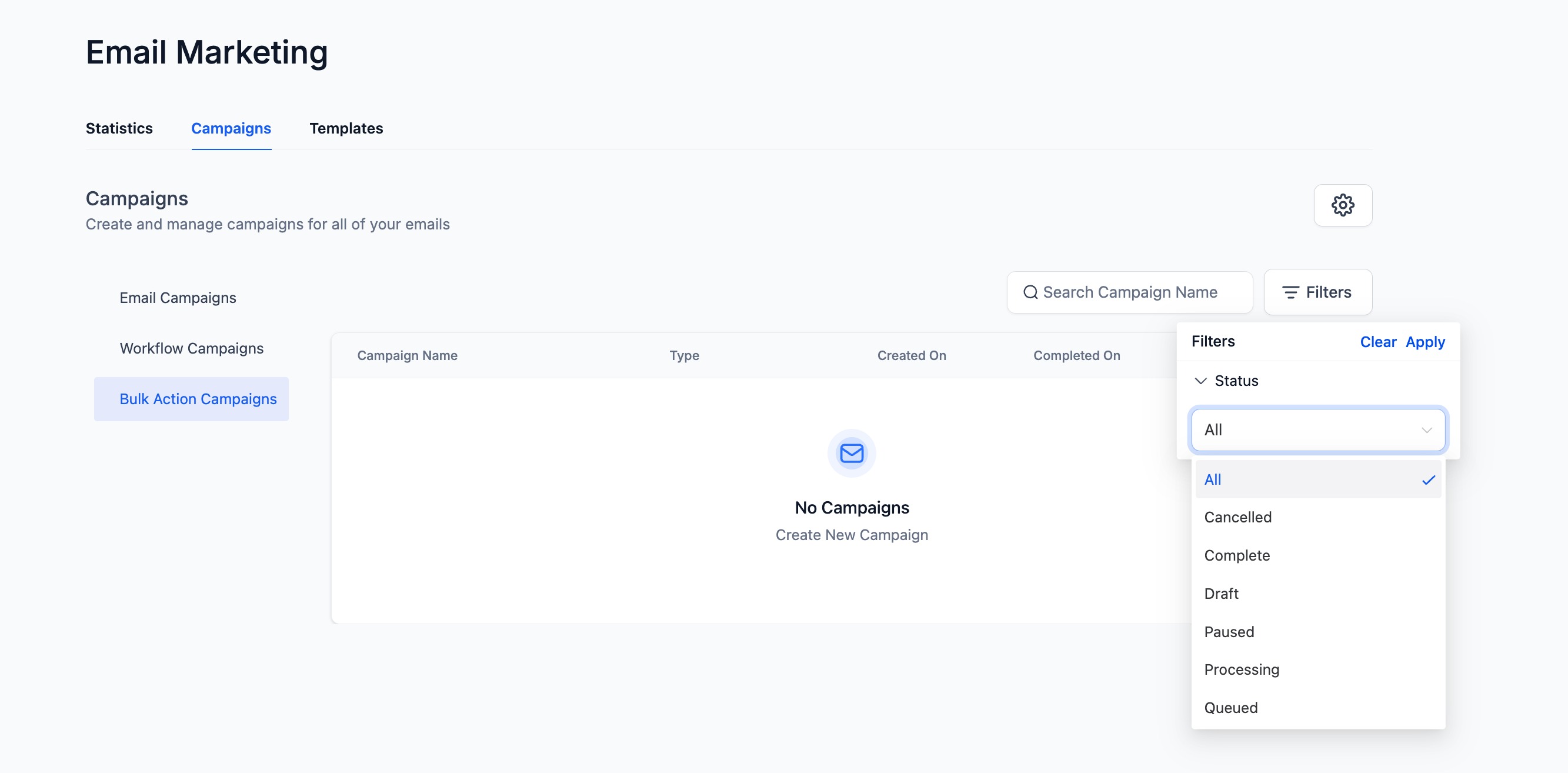Click the envelope icon above No Campaigns
The width and height of the screenshot is (1568, 773).
click(851, 453)
